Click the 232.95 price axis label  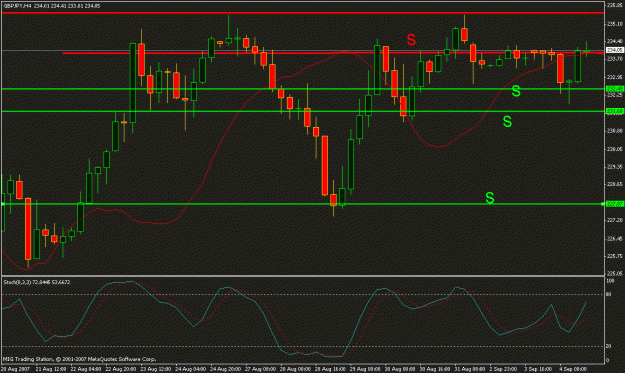pos(614,77)
